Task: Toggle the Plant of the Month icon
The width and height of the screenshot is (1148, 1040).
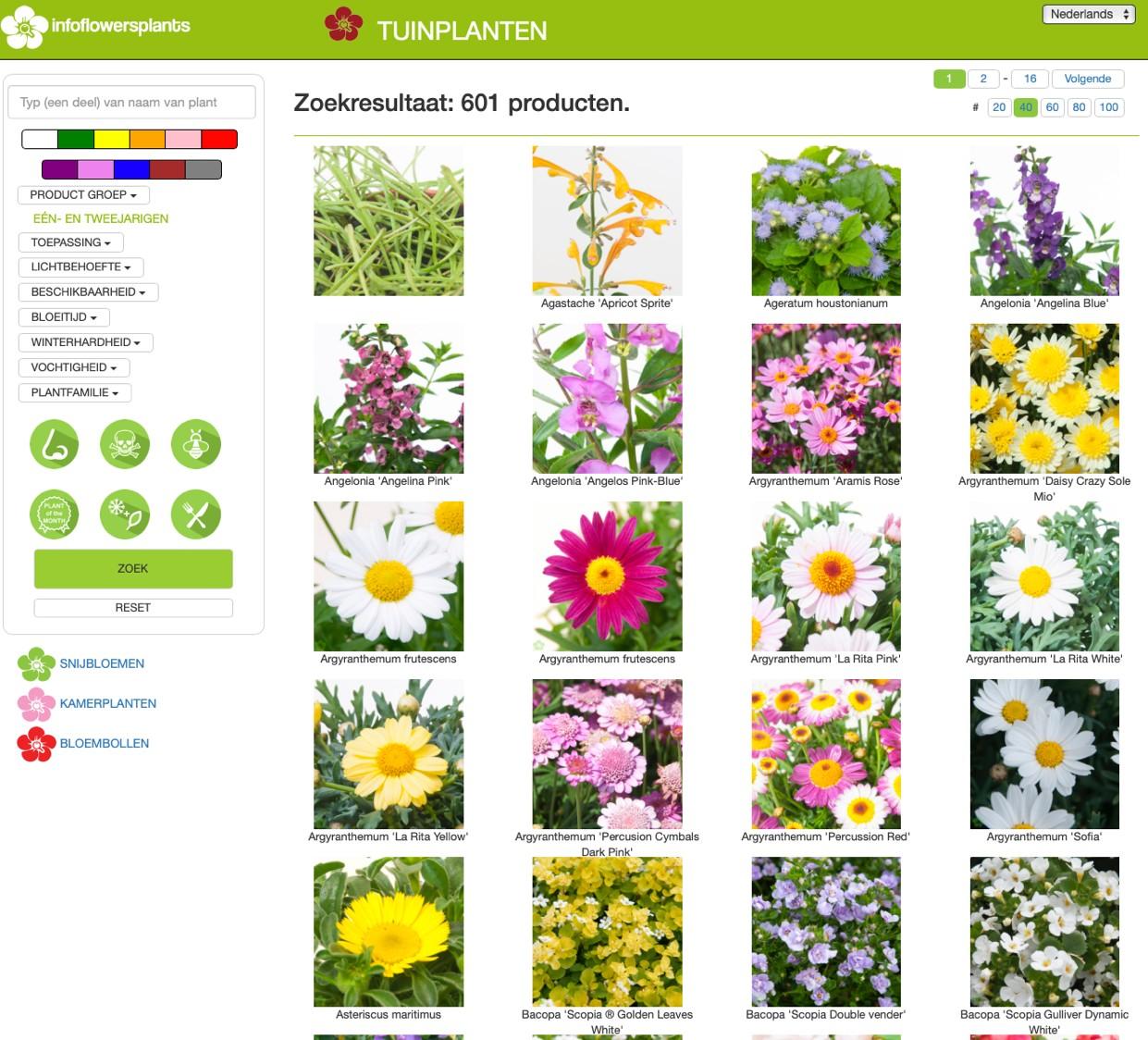Action: [55, 514]
